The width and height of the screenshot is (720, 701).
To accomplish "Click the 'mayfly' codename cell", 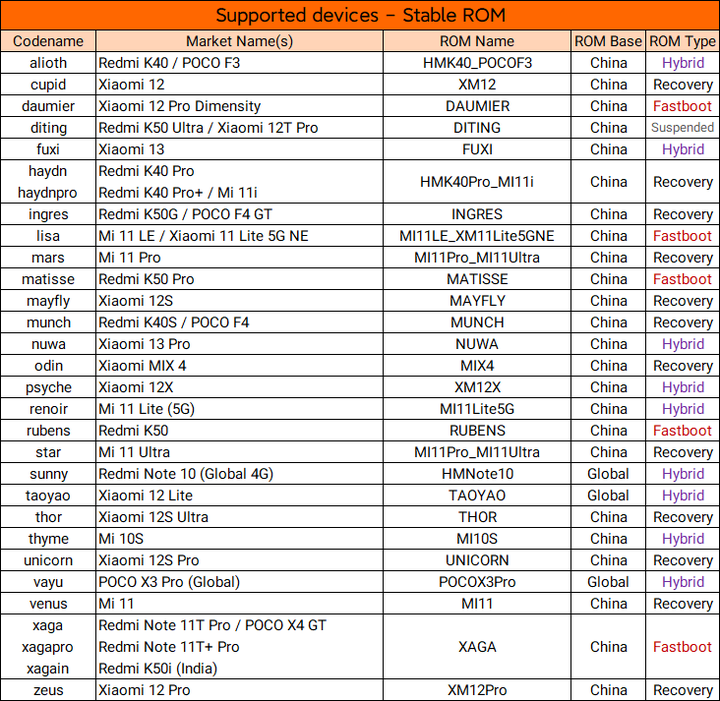I will click(x=48, y=301).
